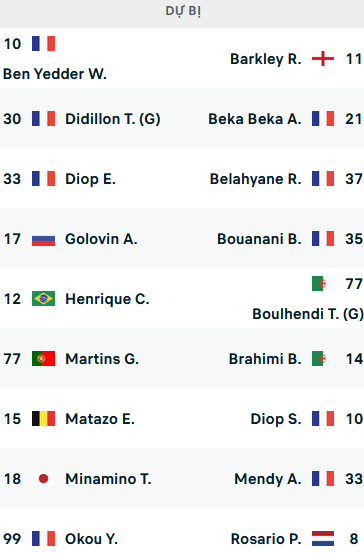Select Bouanani B. in the substitutes list

259,239
